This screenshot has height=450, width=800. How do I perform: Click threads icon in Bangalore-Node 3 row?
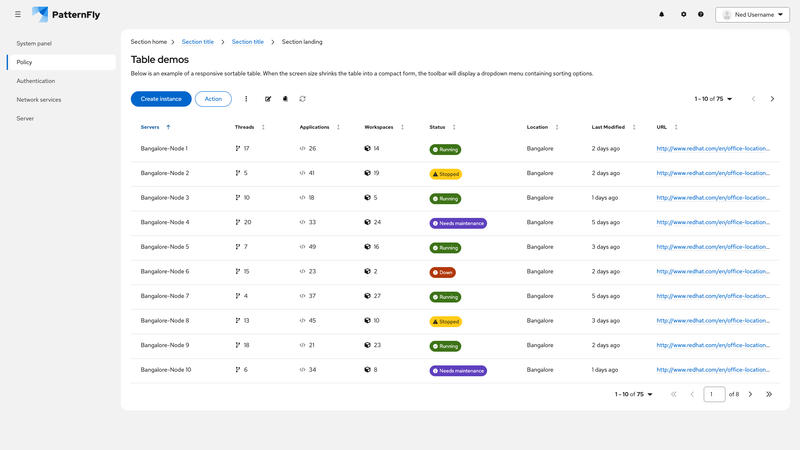(238, 198)
